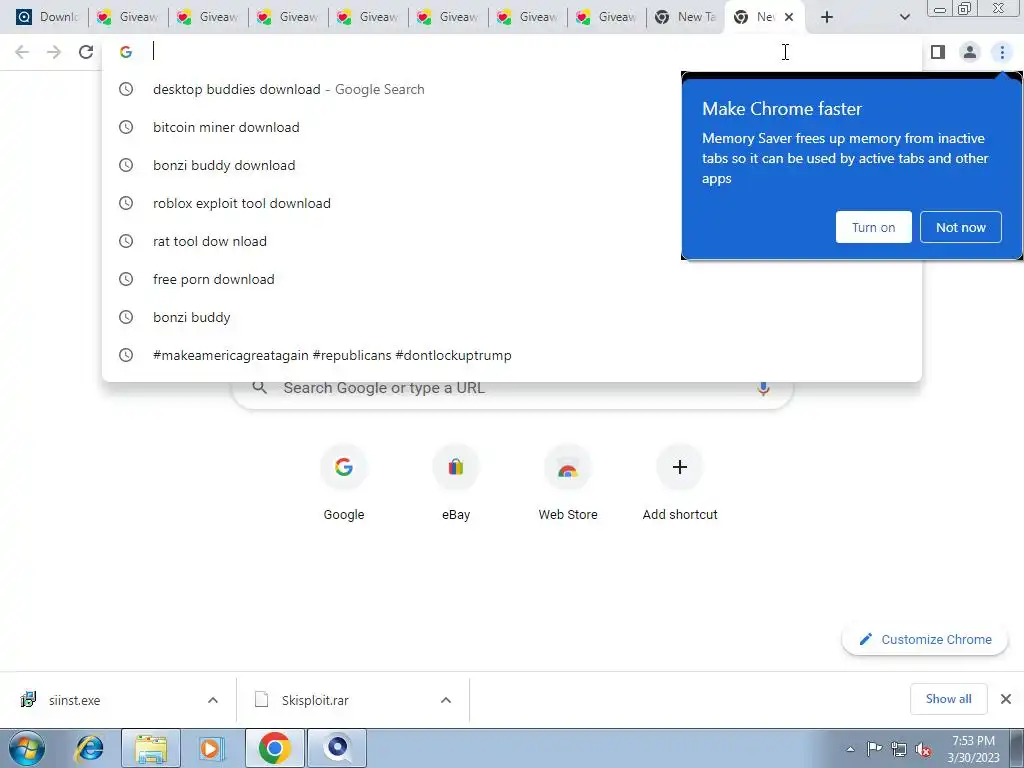
Task: Close the downloads bar with X
Action: 1006,699
